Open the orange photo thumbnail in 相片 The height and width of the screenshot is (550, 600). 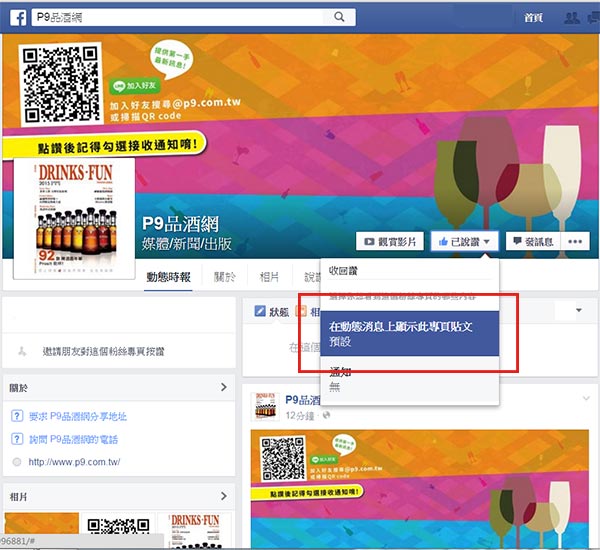tap(42, 523)
